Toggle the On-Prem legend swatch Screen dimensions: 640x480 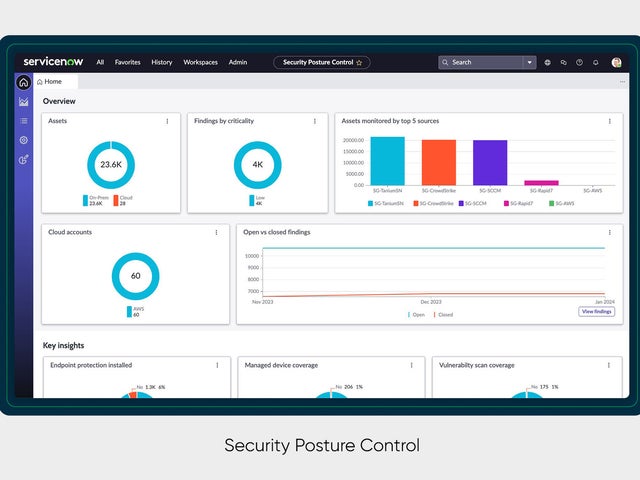(x=85, y=200)
